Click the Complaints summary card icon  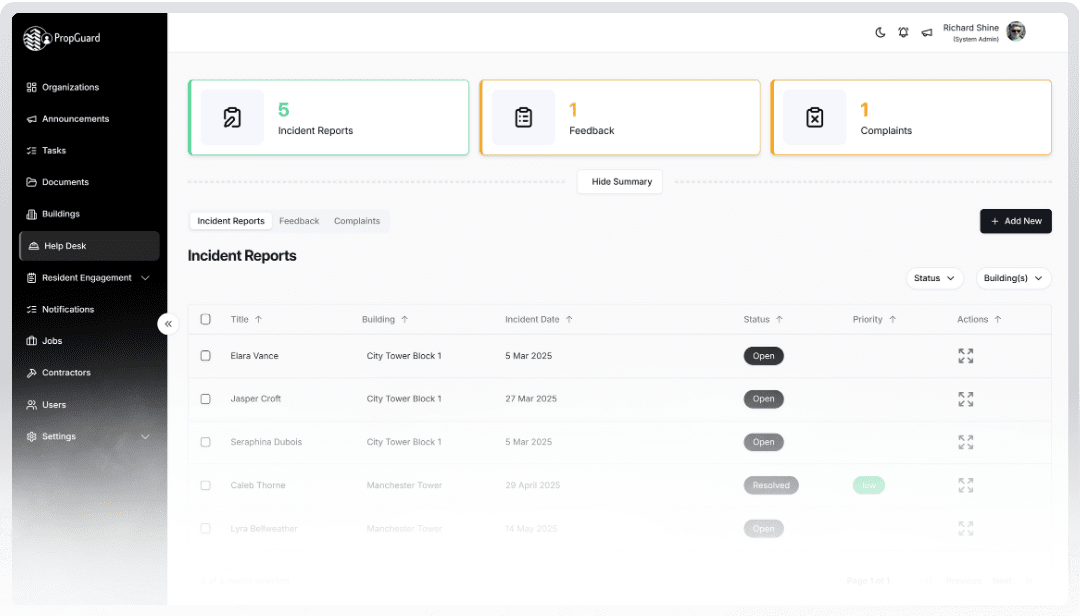(x=814, y=118)
